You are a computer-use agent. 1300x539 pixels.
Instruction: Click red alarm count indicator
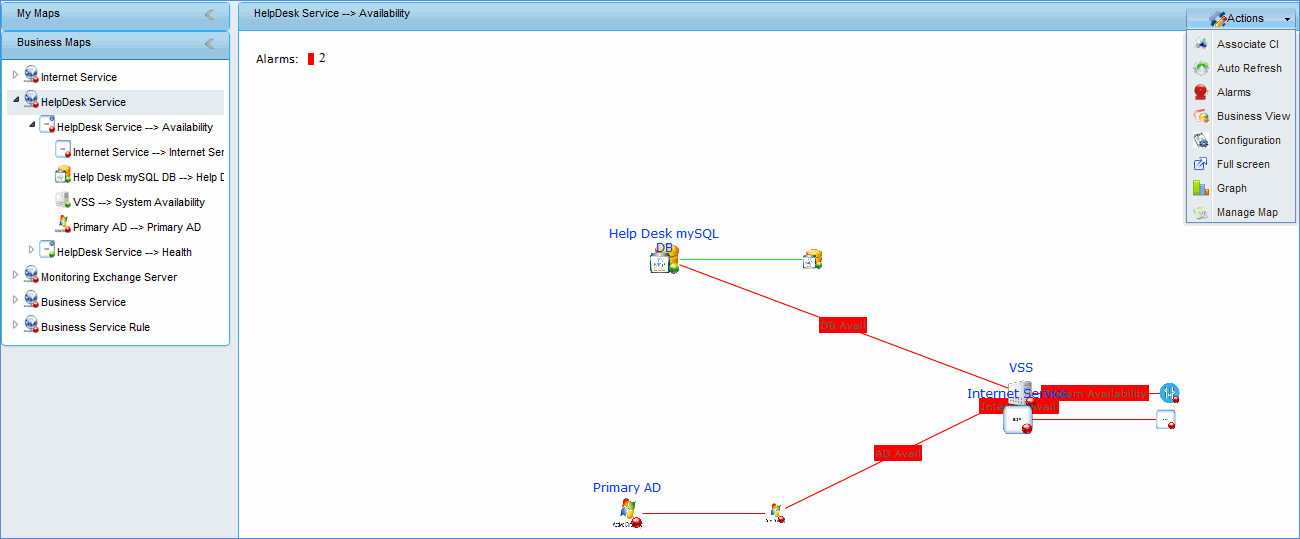point(311,59)
